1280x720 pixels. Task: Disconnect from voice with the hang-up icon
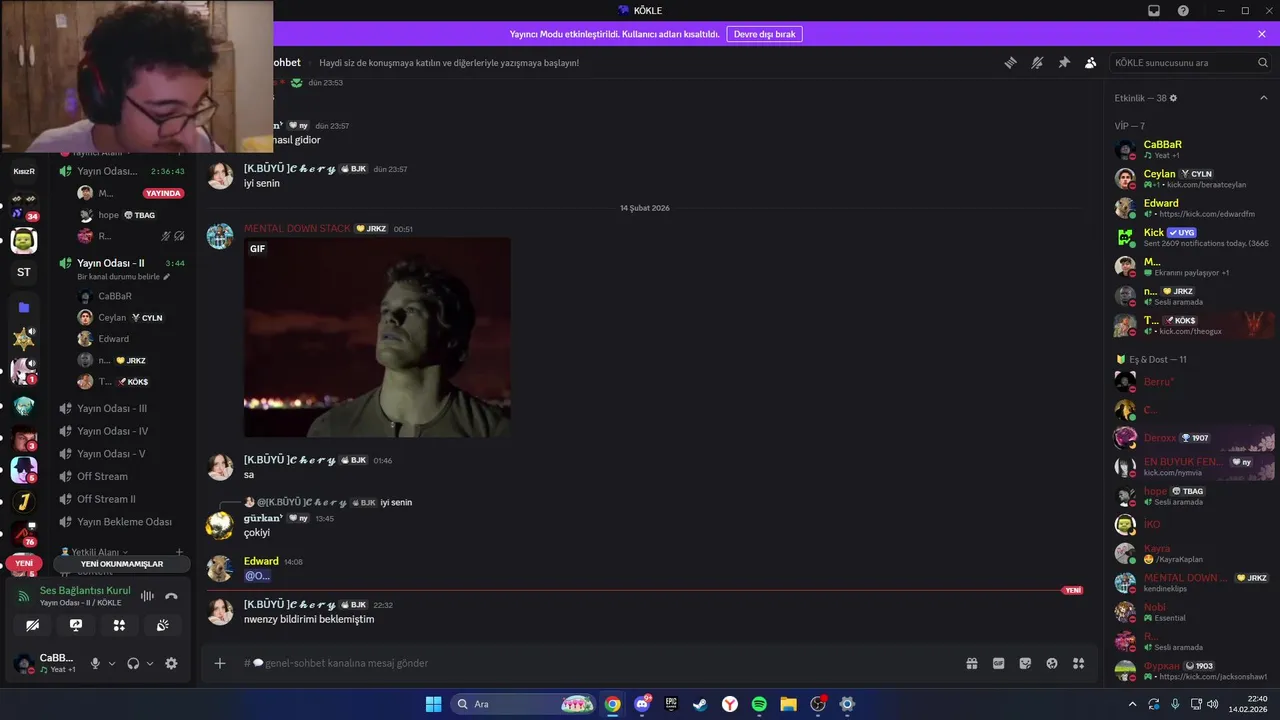pos(171,596)
